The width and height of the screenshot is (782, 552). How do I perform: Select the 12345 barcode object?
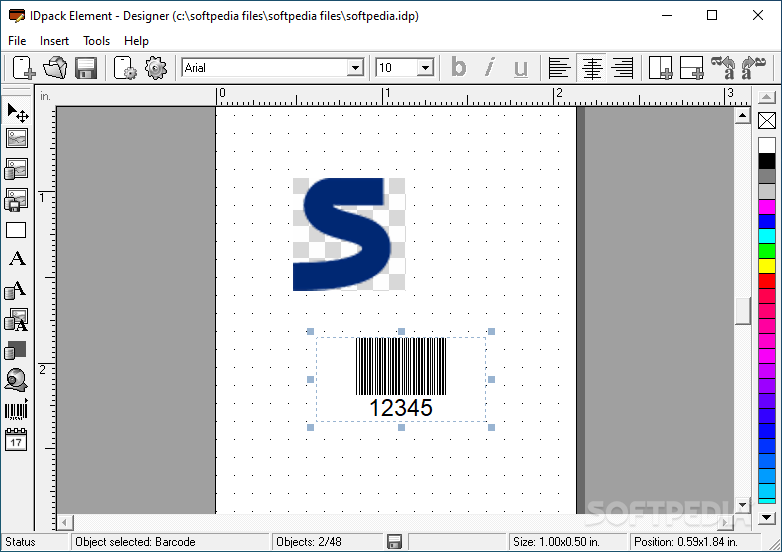point(401,379)
